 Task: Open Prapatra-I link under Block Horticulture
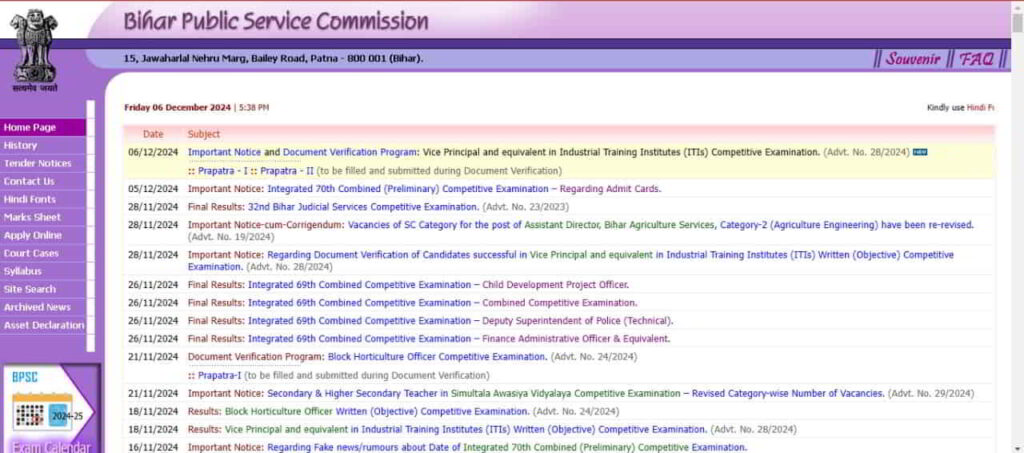tap(219, 376)
